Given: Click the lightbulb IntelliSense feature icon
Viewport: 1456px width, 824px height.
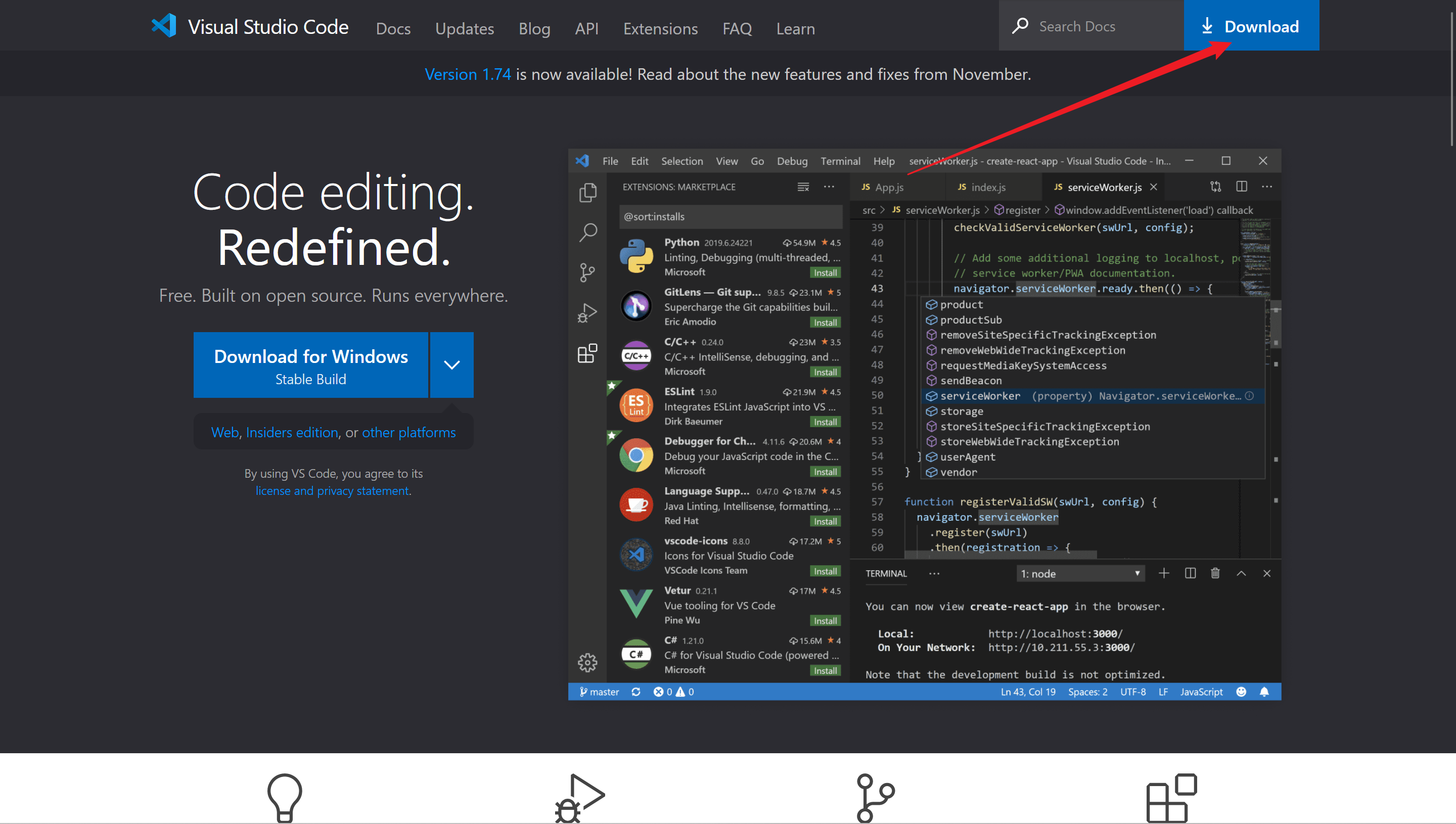Looking at the screenshot, I should [x=285, y=798].
